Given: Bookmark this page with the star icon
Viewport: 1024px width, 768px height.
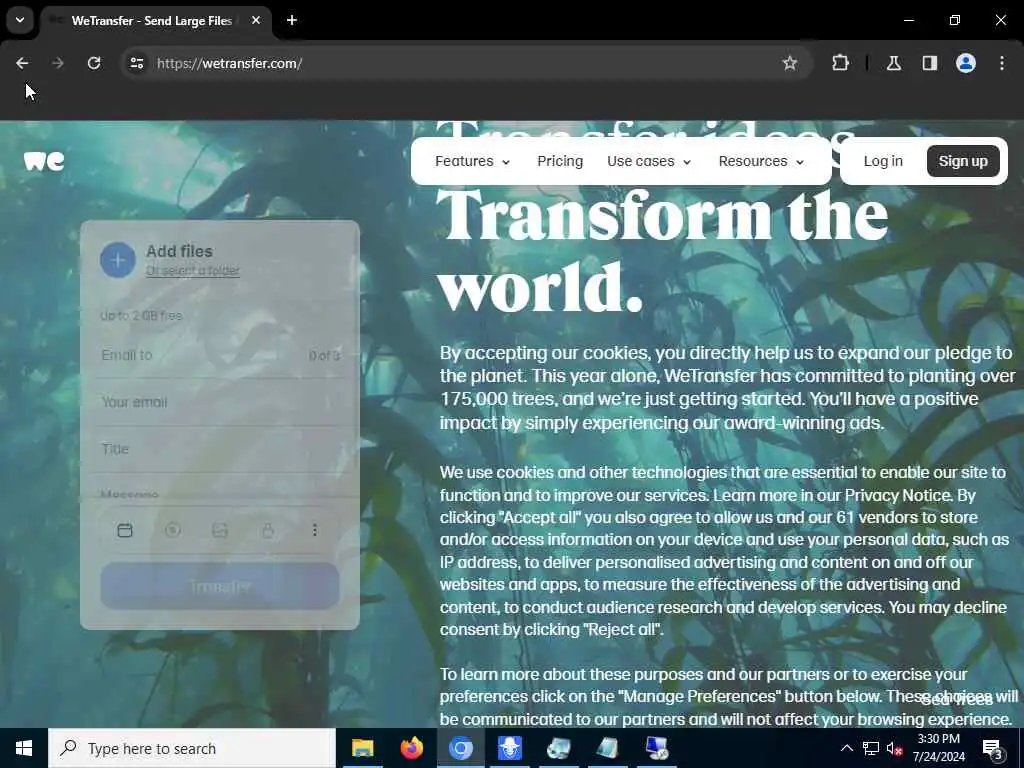Looking at the screenshot, I should (x=790, y=63).
